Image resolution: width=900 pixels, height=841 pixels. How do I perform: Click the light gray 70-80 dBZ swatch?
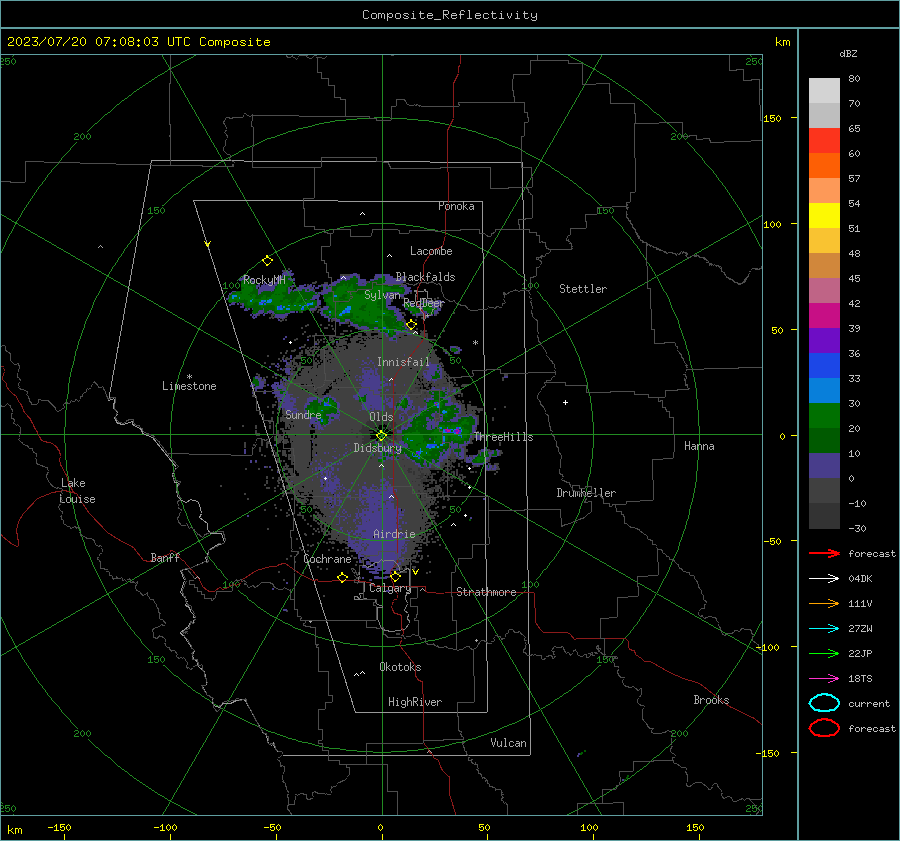coord(824,91)
